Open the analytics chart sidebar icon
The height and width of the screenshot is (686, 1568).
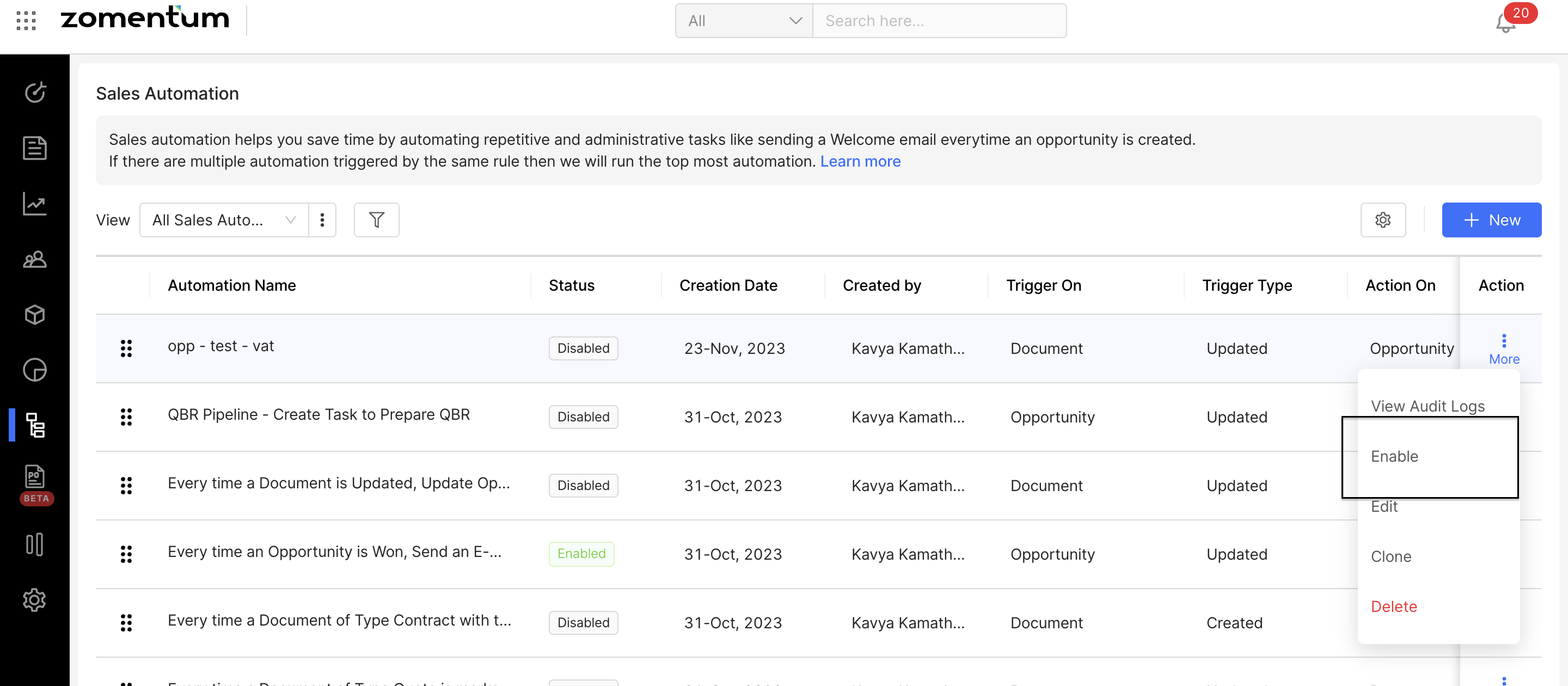[35, 204]
